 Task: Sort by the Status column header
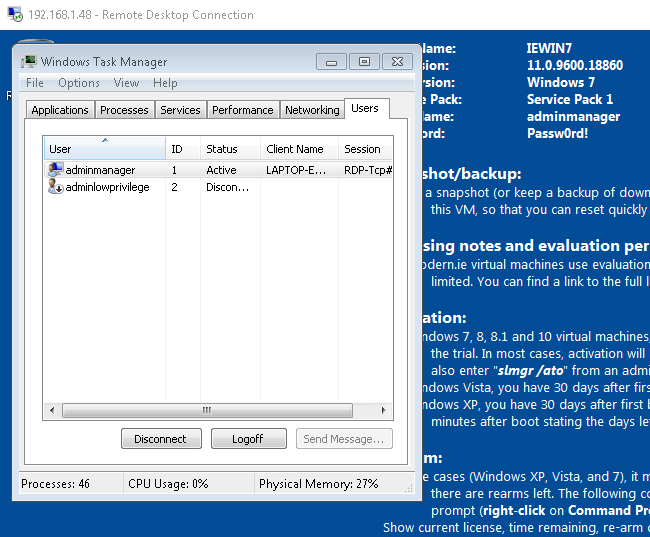pyautogui.click(x=230, y=148)
